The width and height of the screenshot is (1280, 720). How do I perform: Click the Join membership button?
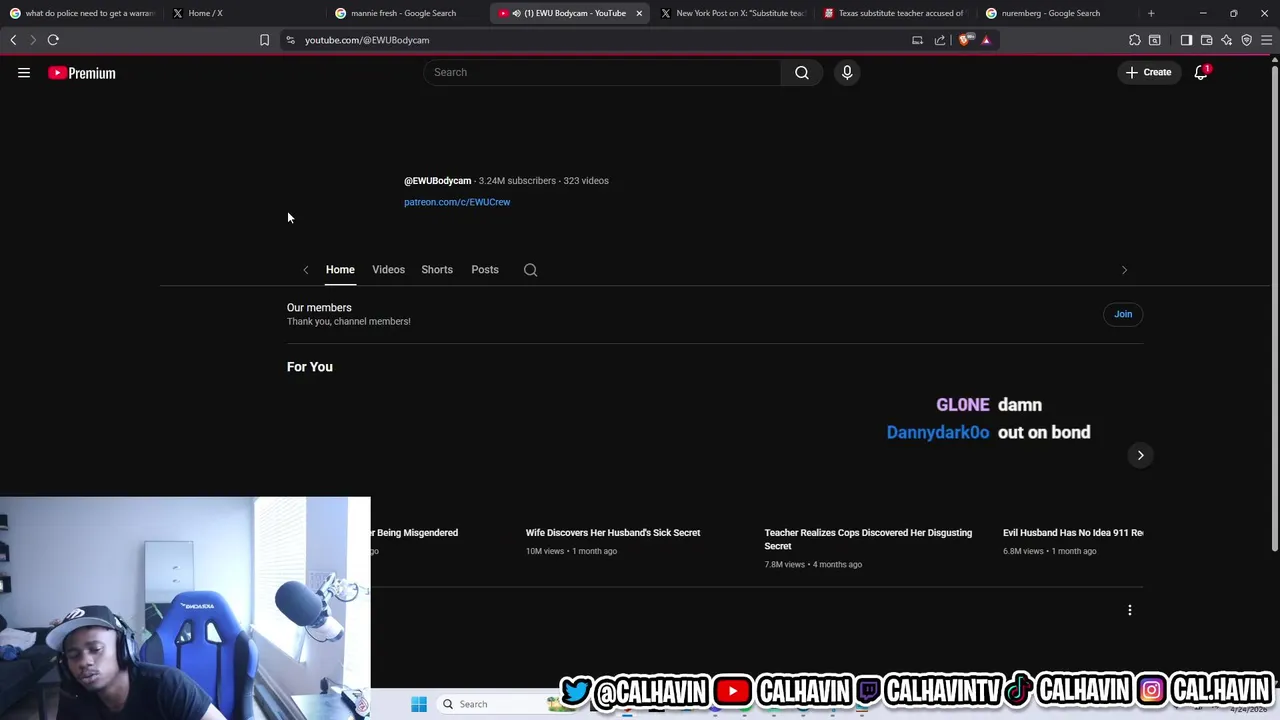1123,314
